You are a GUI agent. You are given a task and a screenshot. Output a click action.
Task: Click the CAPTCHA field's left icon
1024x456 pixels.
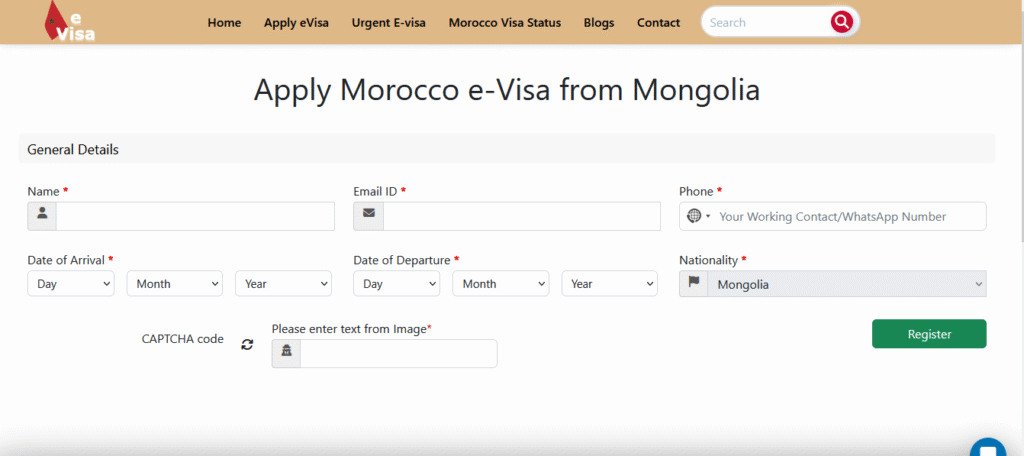(286, 353)
